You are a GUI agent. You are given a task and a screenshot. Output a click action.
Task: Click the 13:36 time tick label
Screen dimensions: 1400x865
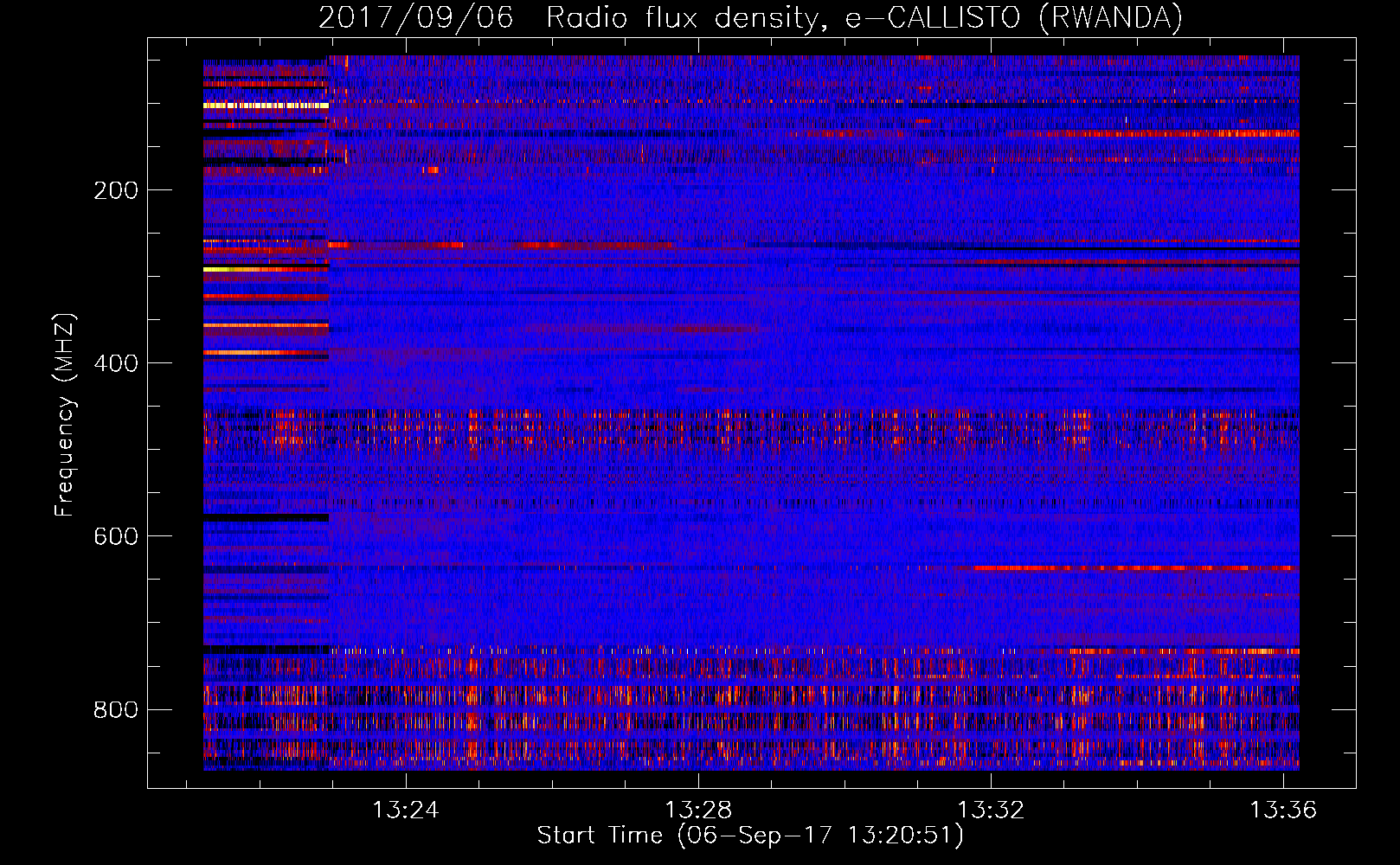tap(1283, 810)
